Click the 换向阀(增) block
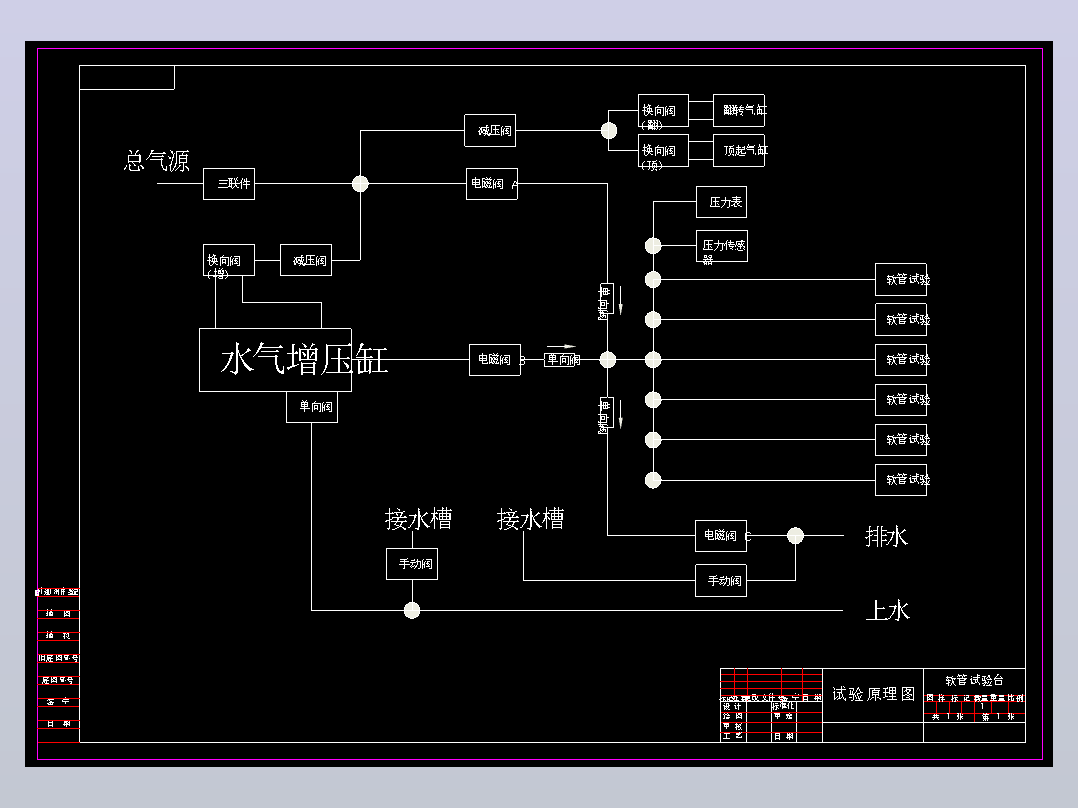Viewport: 1078px width, 808px height. (229, 260)
